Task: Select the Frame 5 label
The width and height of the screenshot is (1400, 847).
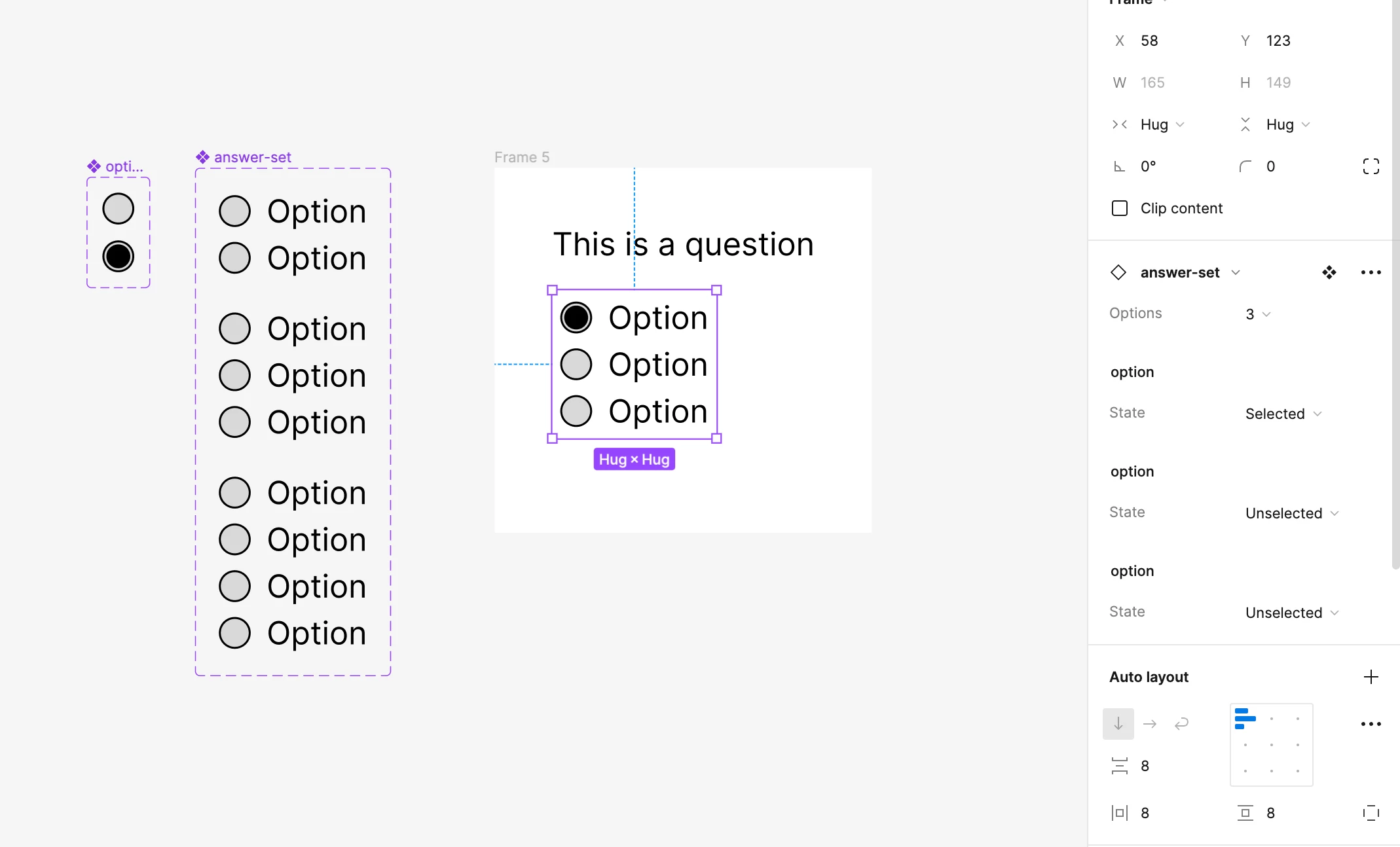Action: 522,157
